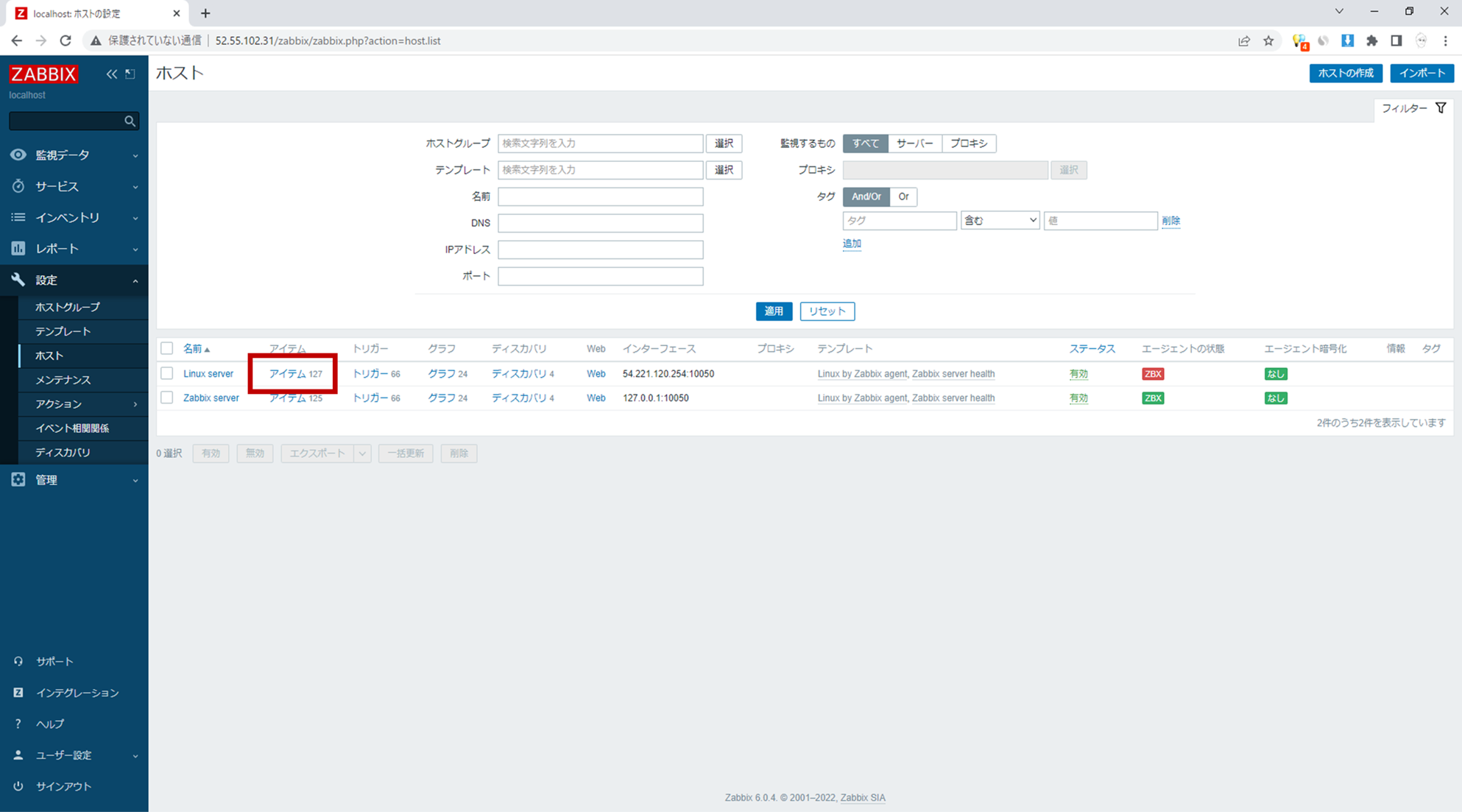Open tab search chevron in title bar
The width and height of the screenshot is (1462, 812).
[1339, 11]
